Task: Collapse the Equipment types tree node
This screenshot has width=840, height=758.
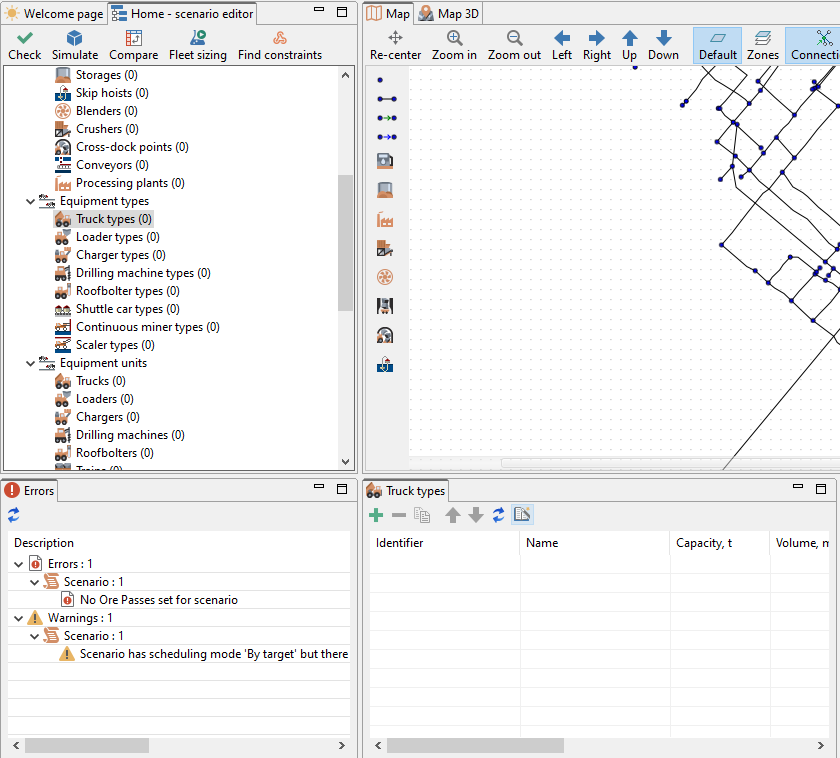Action: (x=30, y=201)
